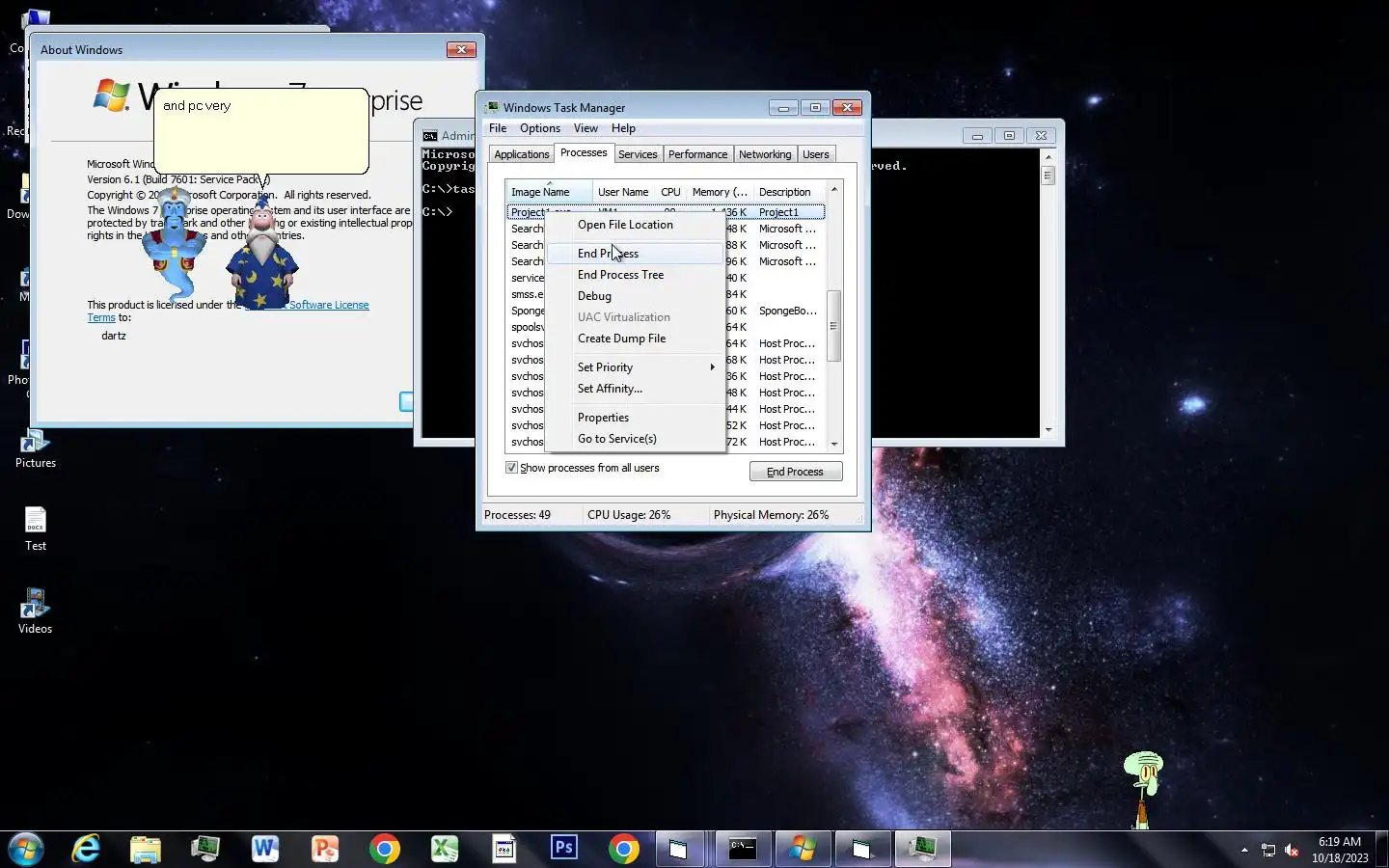Select the Videos desktop icon
The width and height of the screenshot is (1389, 868).
36,611
